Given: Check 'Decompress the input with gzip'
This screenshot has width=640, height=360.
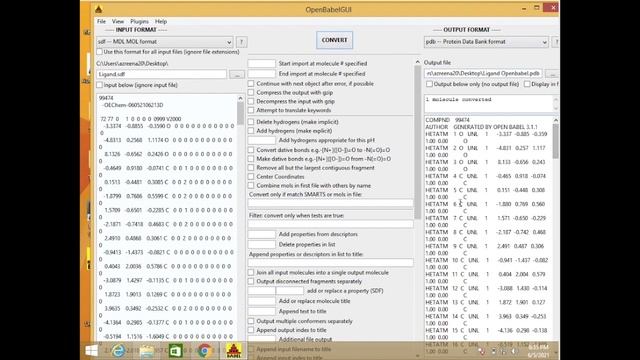Looking at the screenshot, I should click(251, 101).
